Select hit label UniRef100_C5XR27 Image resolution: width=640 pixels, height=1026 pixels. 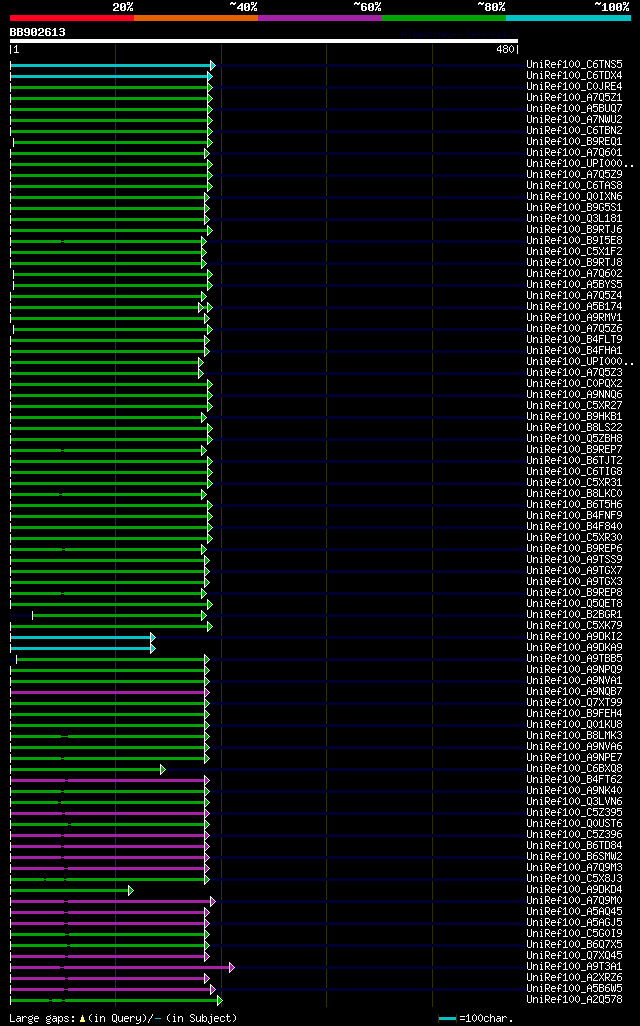pyautogui.click(x=575, y=405)
